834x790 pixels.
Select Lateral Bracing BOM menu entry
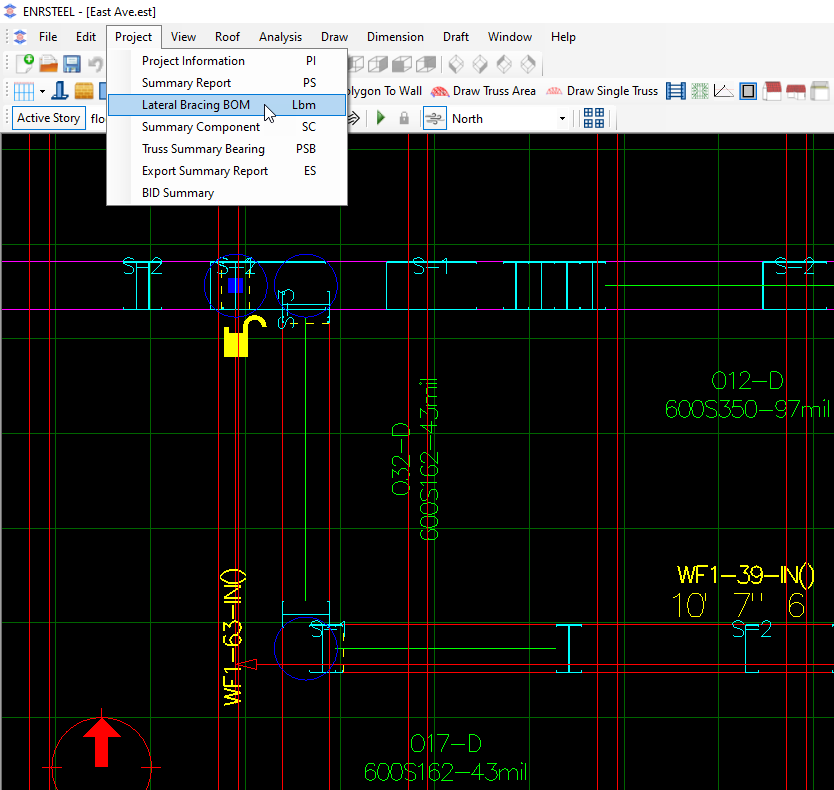tap(196, 105)
